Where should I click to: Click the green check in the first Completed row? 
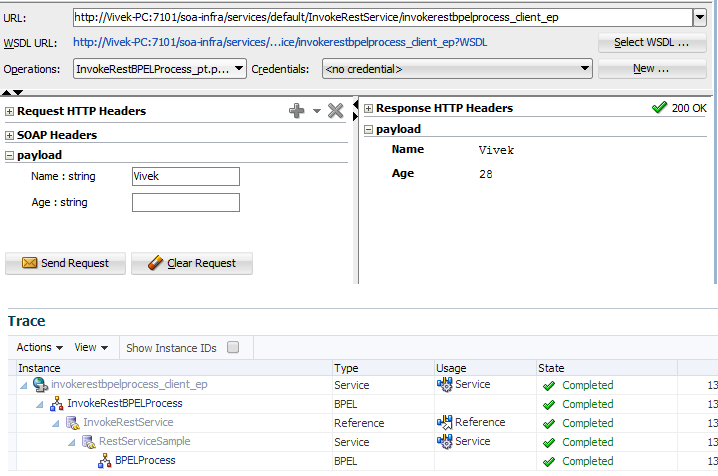549,386
